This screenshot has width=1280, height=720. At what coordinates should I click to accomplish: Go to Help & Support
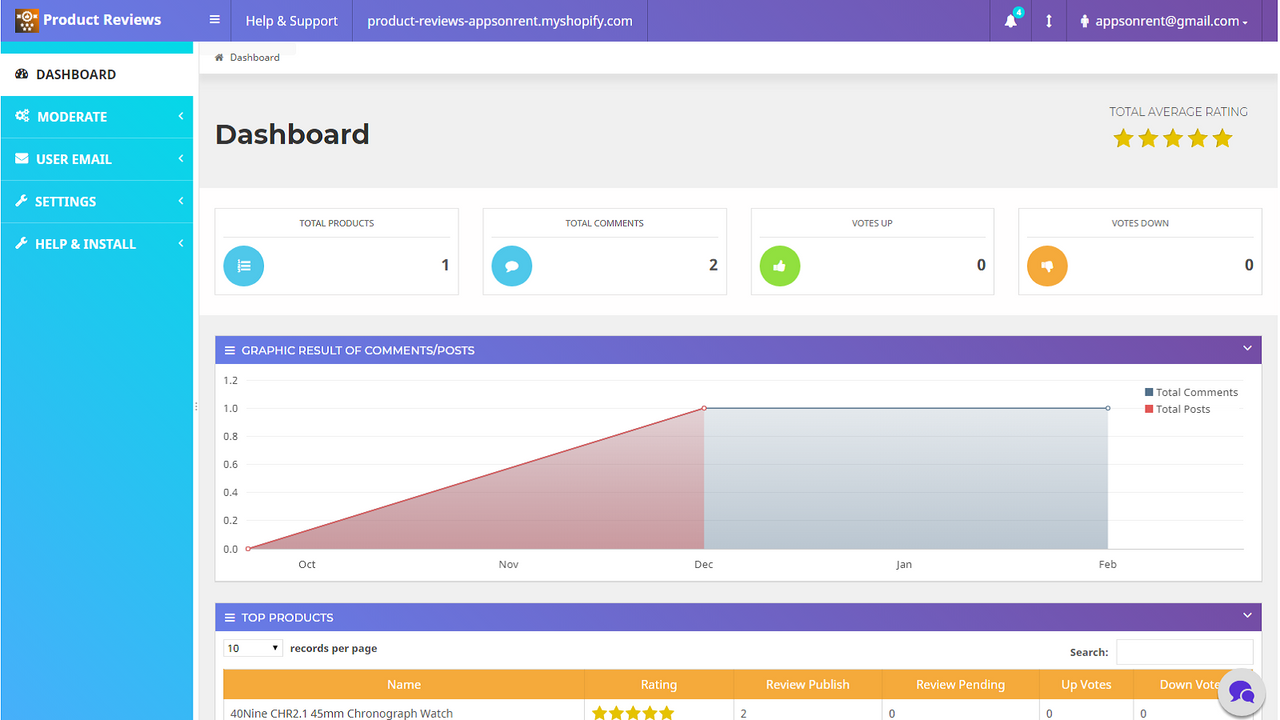(291, 20)
